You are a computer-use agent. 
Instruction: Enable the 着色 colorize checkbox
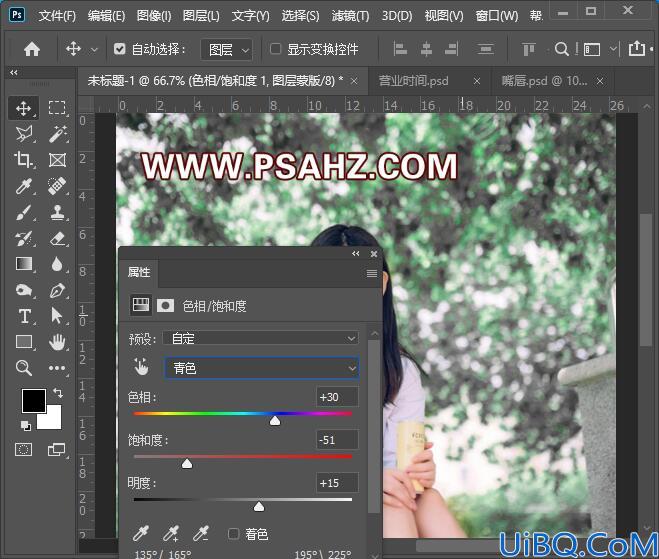pos(233,534)
